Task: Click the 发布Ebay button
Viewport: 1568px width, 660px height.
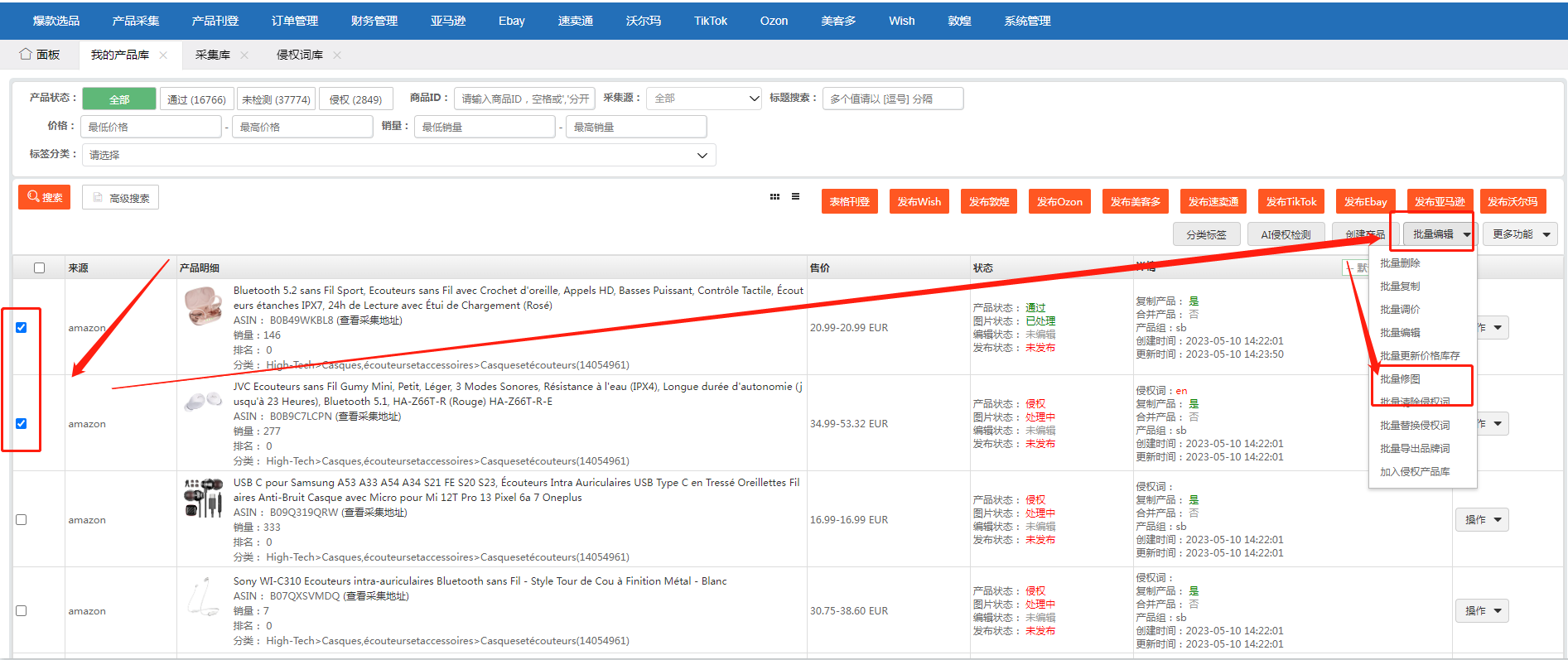Action: point(1365,201)
